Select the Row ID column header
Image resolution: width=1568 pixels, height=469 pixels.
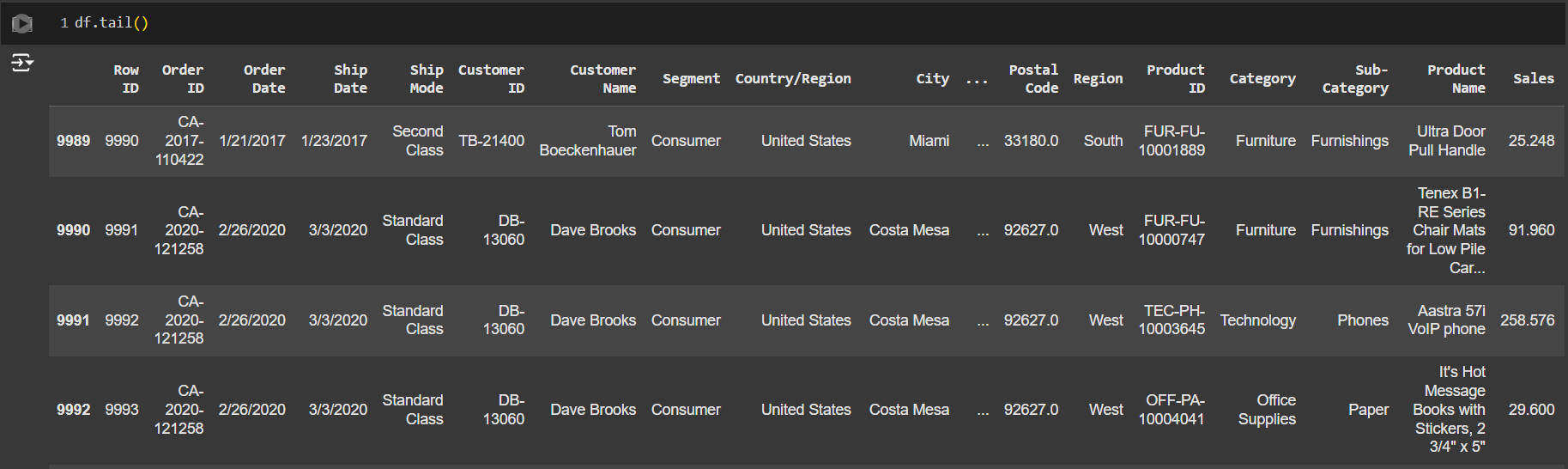coord(125,79)
